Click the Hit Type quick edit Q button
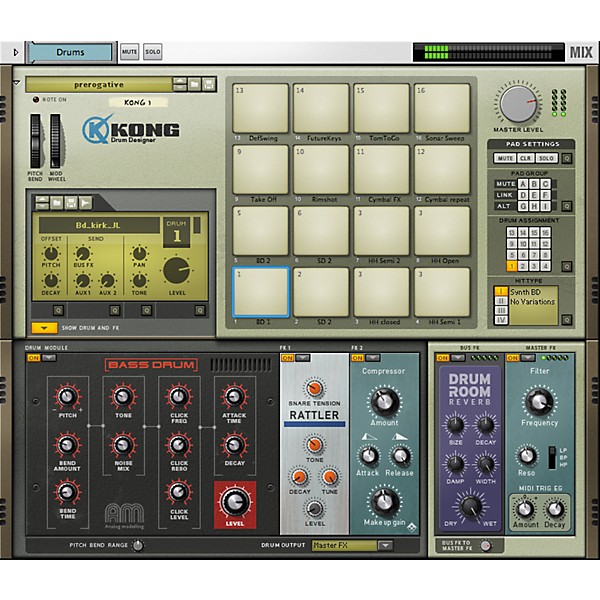 567,320
